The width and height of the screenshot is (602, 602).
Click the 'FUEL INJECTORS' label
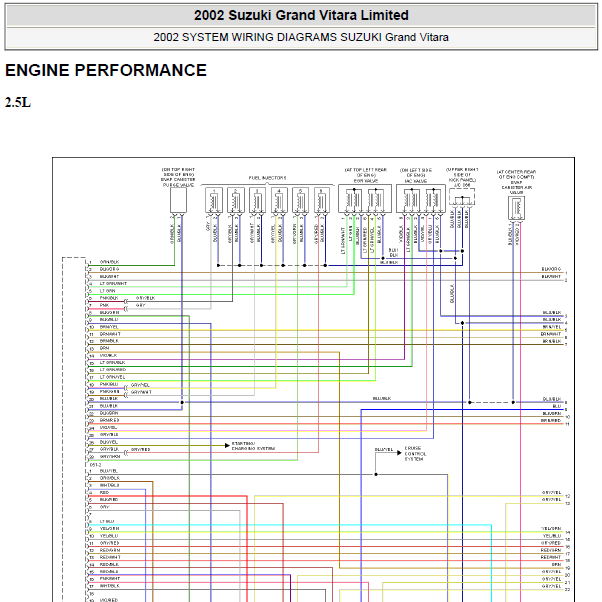coord(268,178)
